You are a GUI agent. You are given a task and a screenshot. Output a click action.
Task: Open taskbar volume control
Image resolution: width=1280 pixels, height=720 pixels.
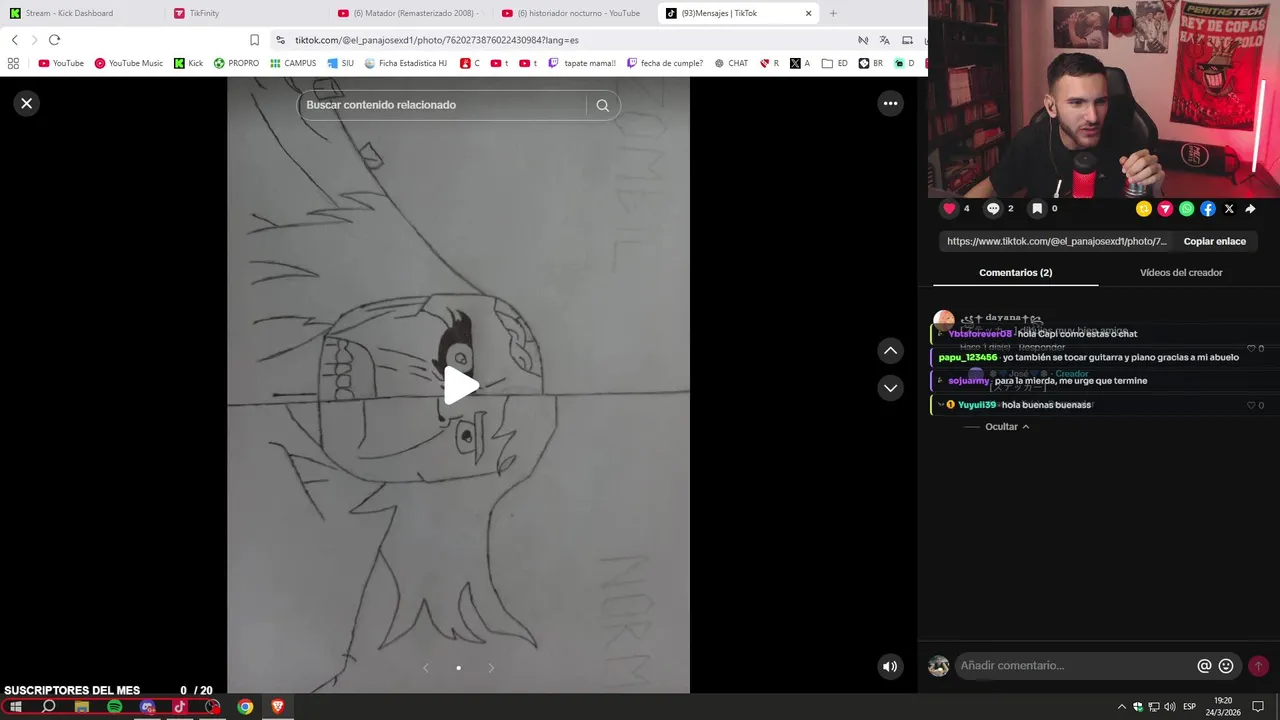click(1169, 707)
